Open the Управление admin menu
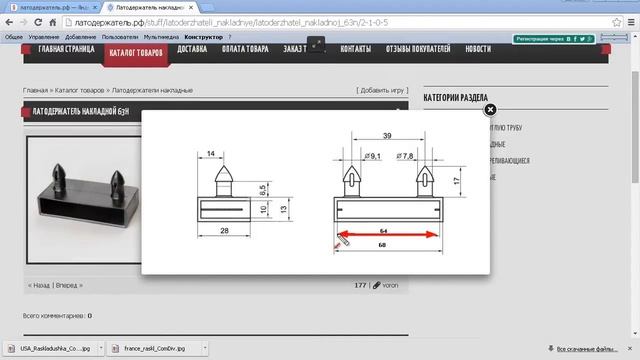640x360 pixels. pos(44,37)
